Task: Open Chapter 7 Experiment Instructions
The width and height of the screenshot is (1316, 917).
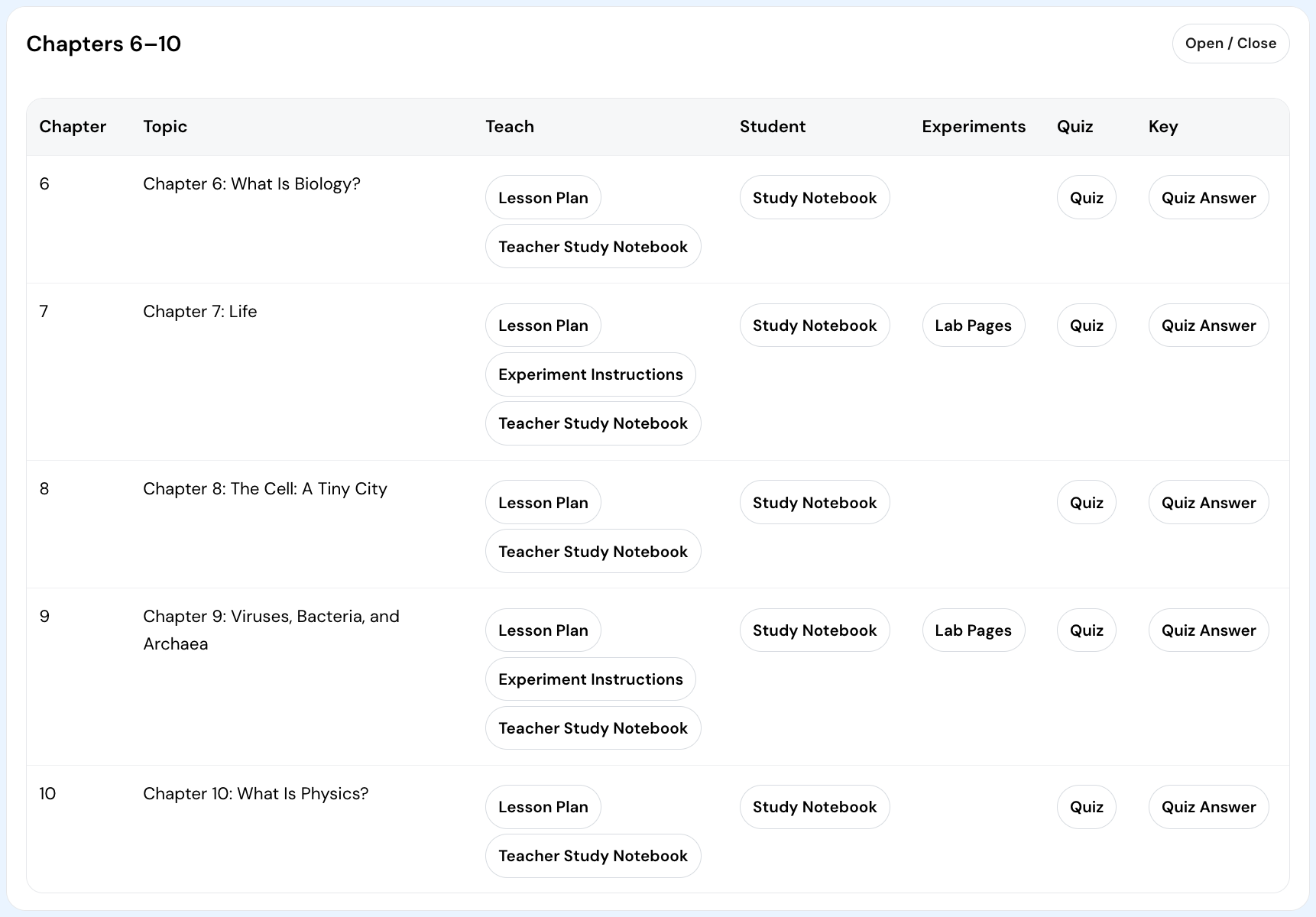Action: (590, 374)
